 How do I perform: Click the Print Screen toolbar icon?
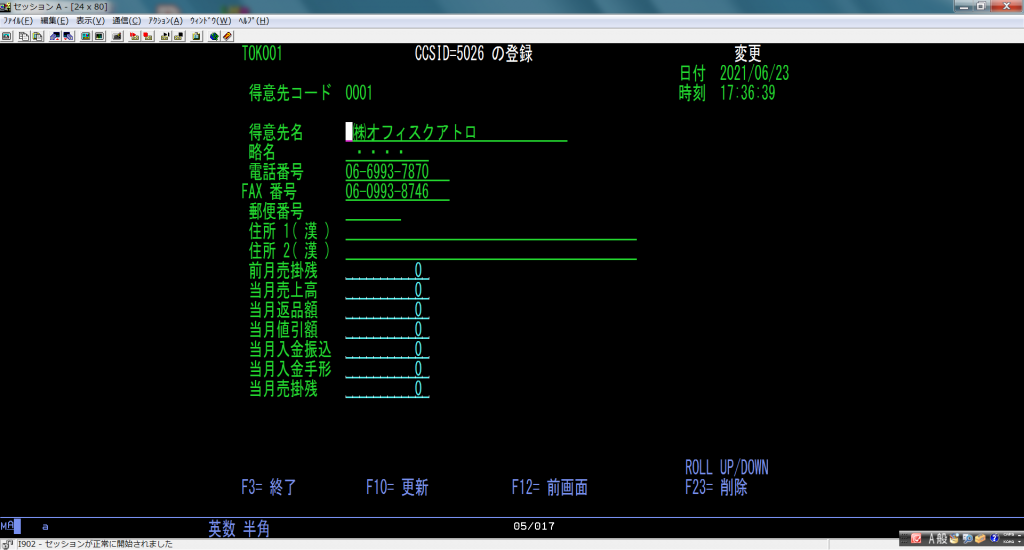click(7, 35)
